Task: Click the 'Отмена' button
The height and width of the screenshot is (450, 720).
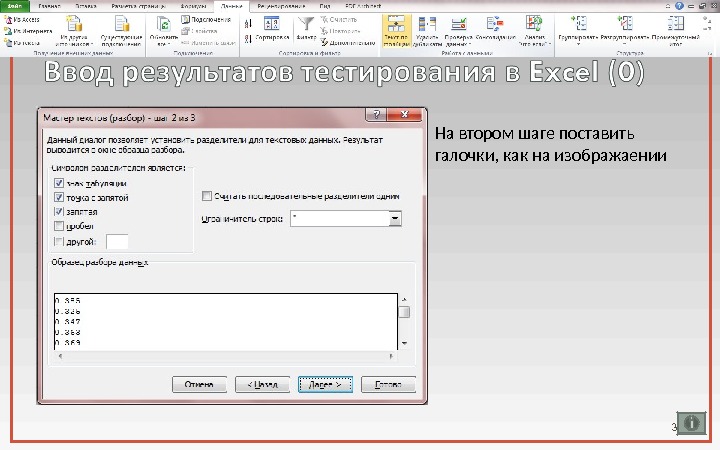Action: (199, 384)
